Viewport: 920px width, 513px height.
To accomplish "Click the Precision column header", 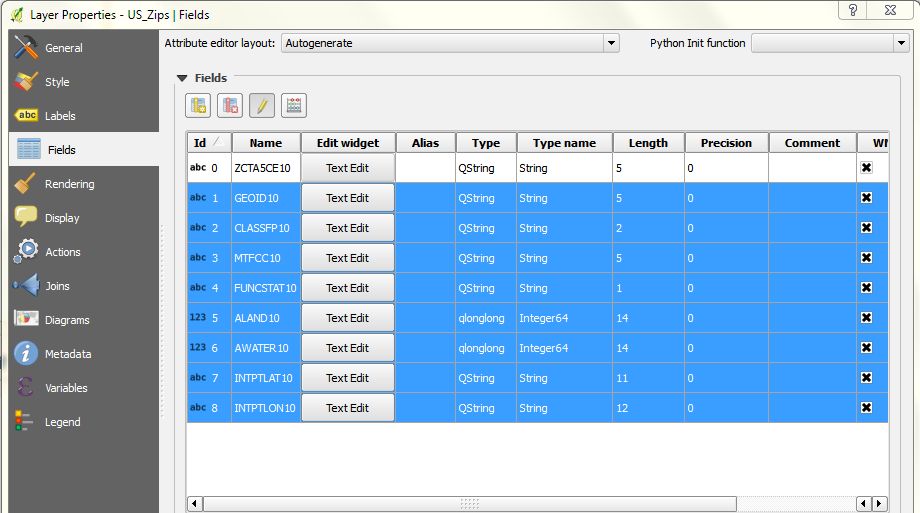I will click(x=726, y=143).
